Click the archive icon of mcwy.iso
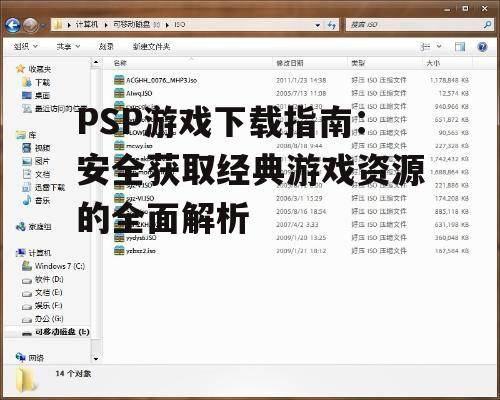Viewport: 500px width, 400px height. (119, 146)
